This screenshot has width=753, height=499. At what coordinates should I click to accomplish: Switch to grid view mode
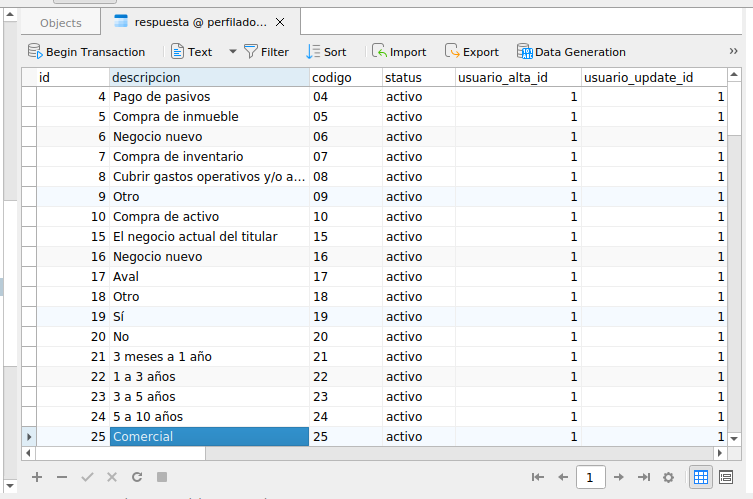click(x=701, y=478)
